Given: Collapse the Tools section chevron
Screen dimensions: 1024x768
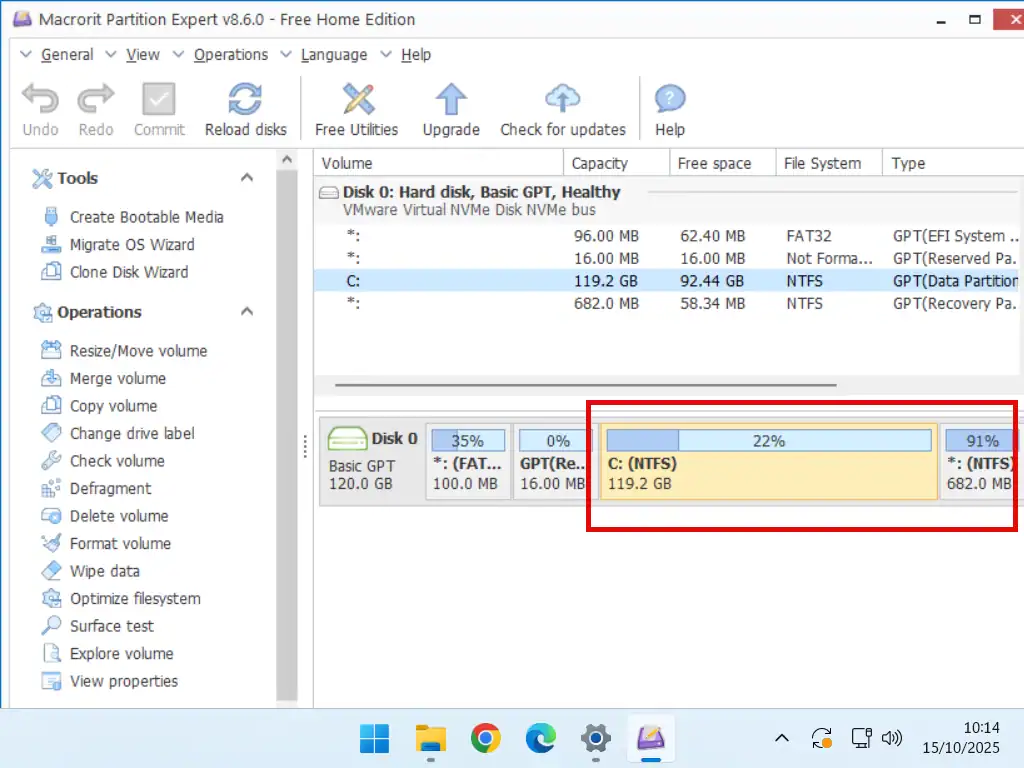Looking at the screenshot, I should tap(247, 178).
